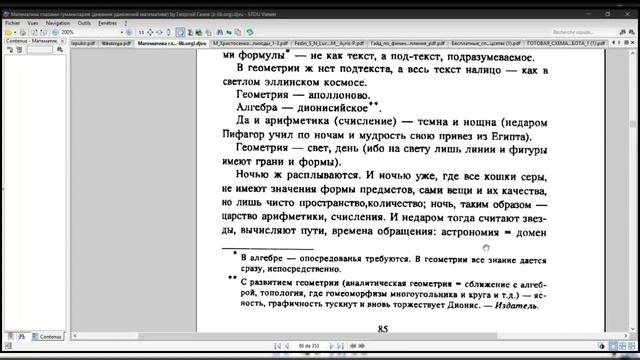Open the Fenêtres menu

107,23
